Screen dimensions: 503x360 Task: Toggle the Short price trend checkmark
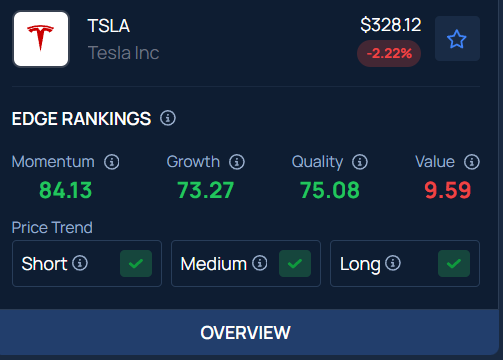tap(136, 264)
